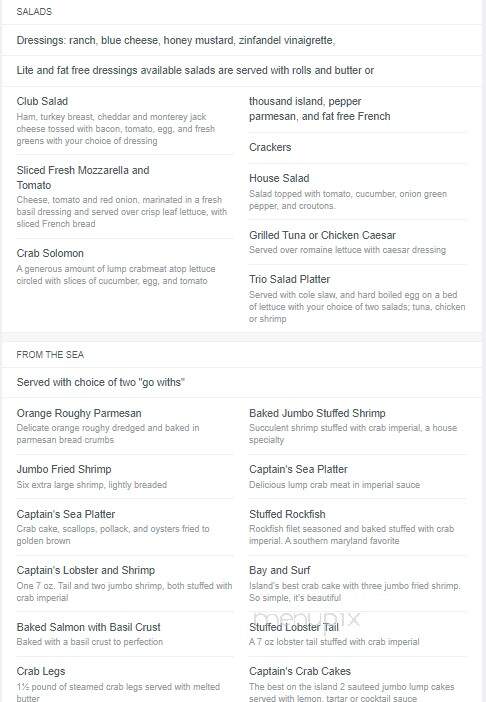Click the Jumbo Fried Shrimp title
The height and width of the screenshot is (702, 486).
tap(64, 469)
